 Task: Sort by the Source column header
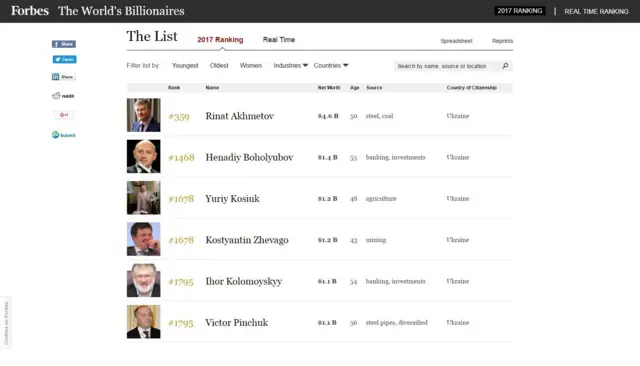pos(374,88)
